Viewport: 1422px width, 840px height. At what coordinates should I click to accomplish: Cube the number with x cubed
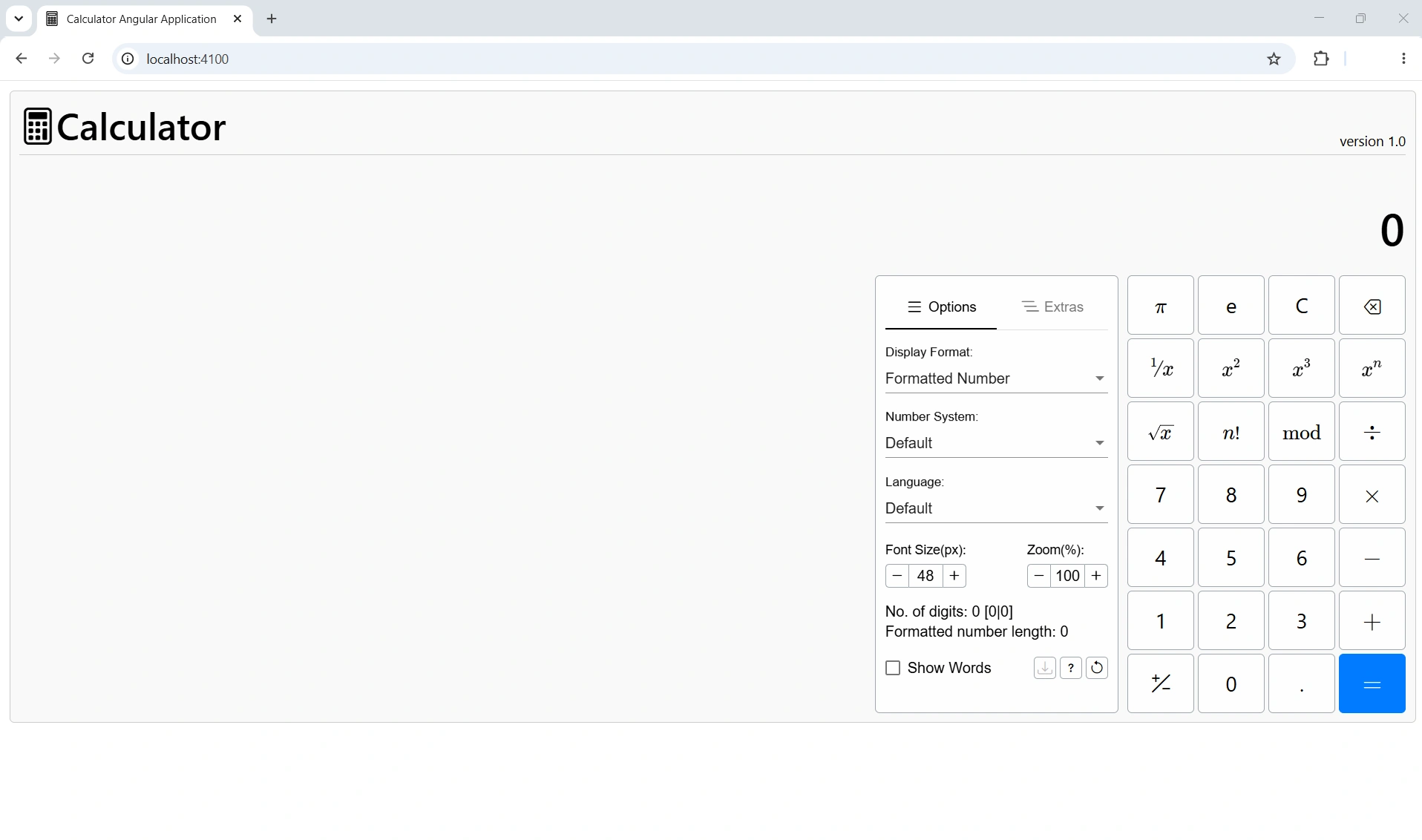click(1301, 369)
